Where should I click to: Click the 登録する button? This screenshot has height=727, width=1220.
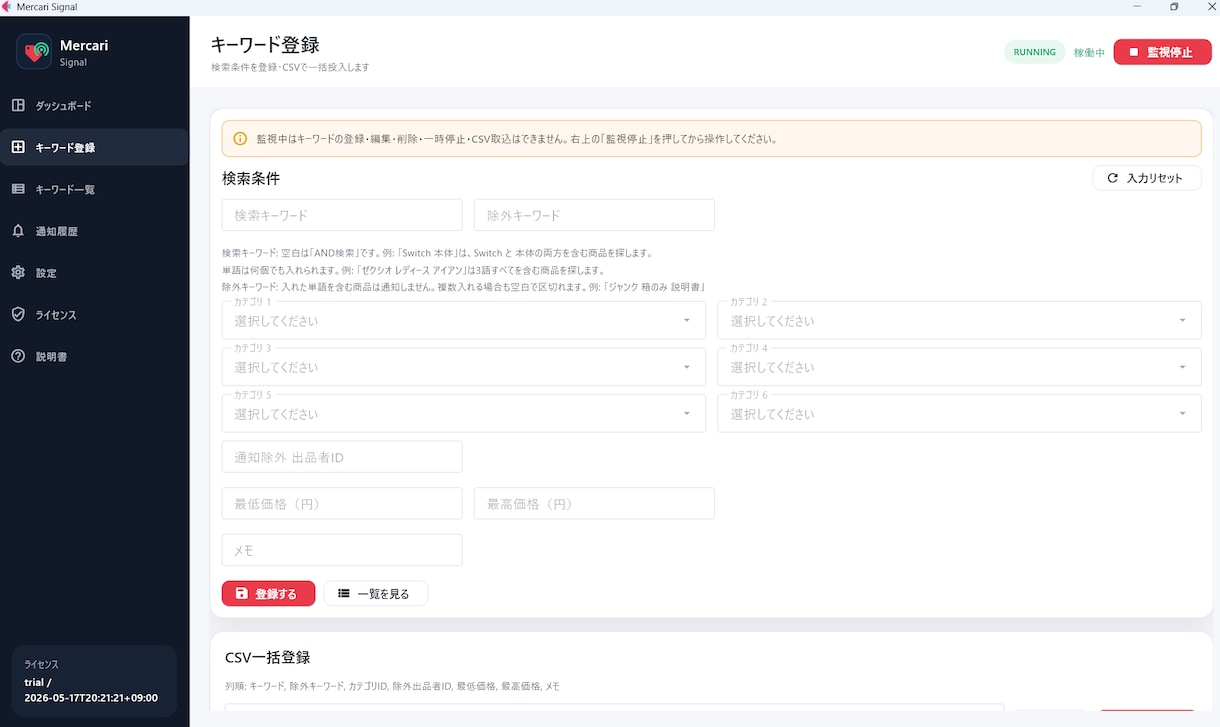pyautogui.click(x=268, y=593)
